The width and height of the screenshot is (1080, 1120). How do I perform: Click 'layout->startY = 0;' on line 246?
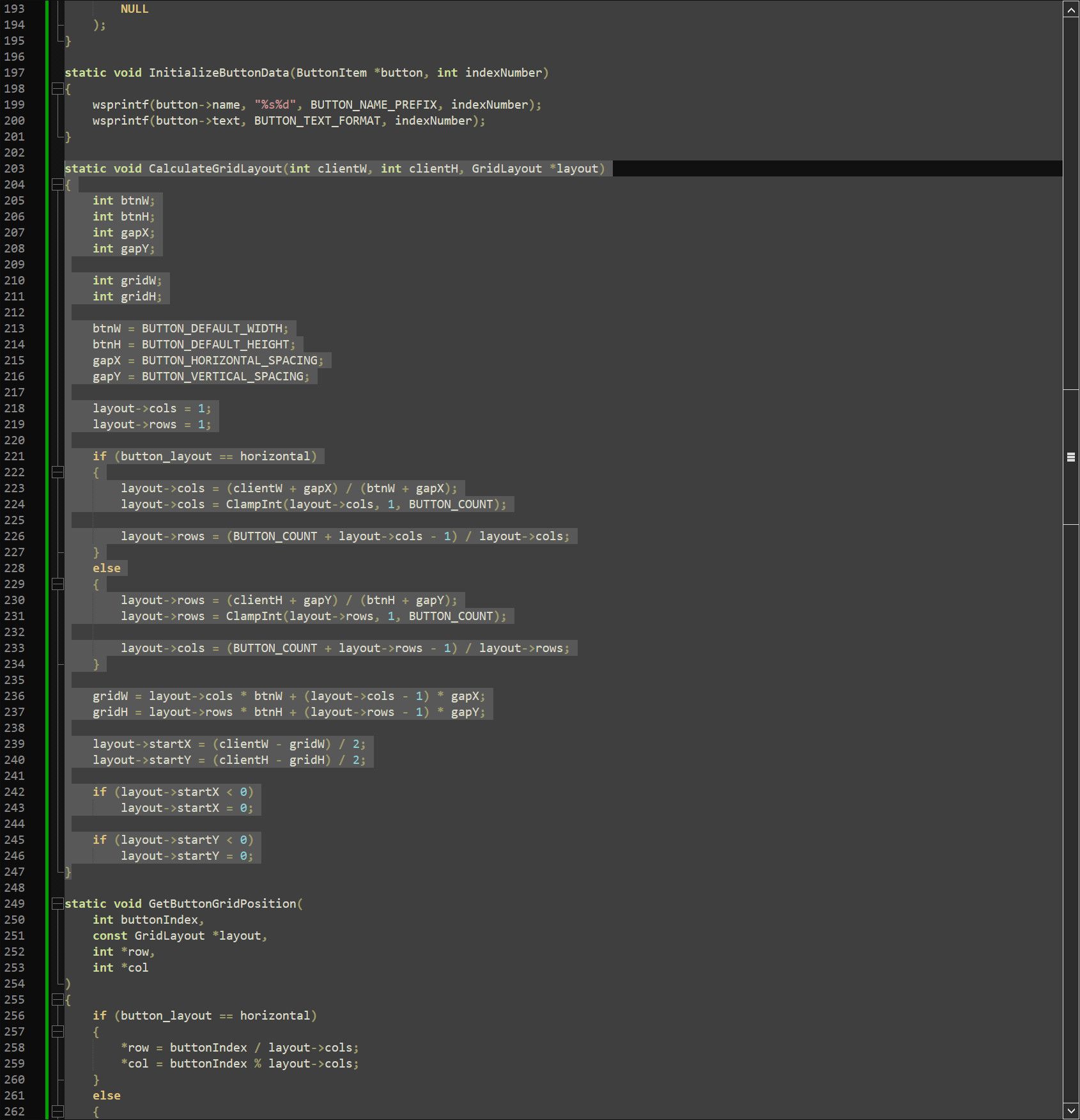(187, 856)
